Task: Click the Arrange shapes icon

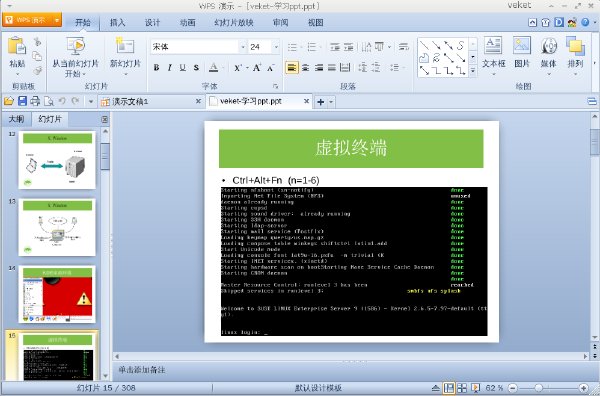Action: (x=575, y=46)
